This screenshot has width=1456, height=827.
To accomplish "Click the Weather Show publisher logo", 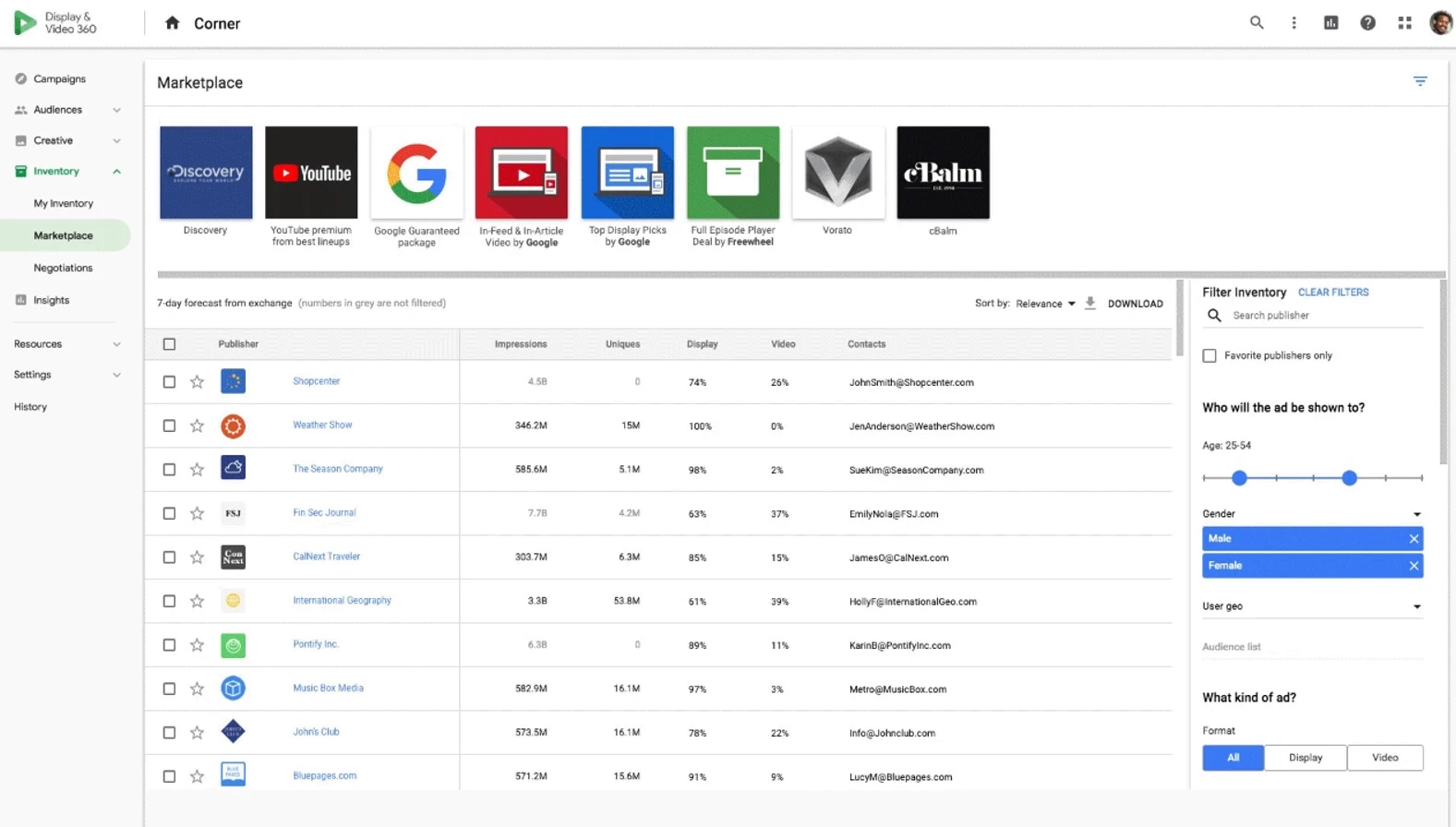I will tap(233, 425).
